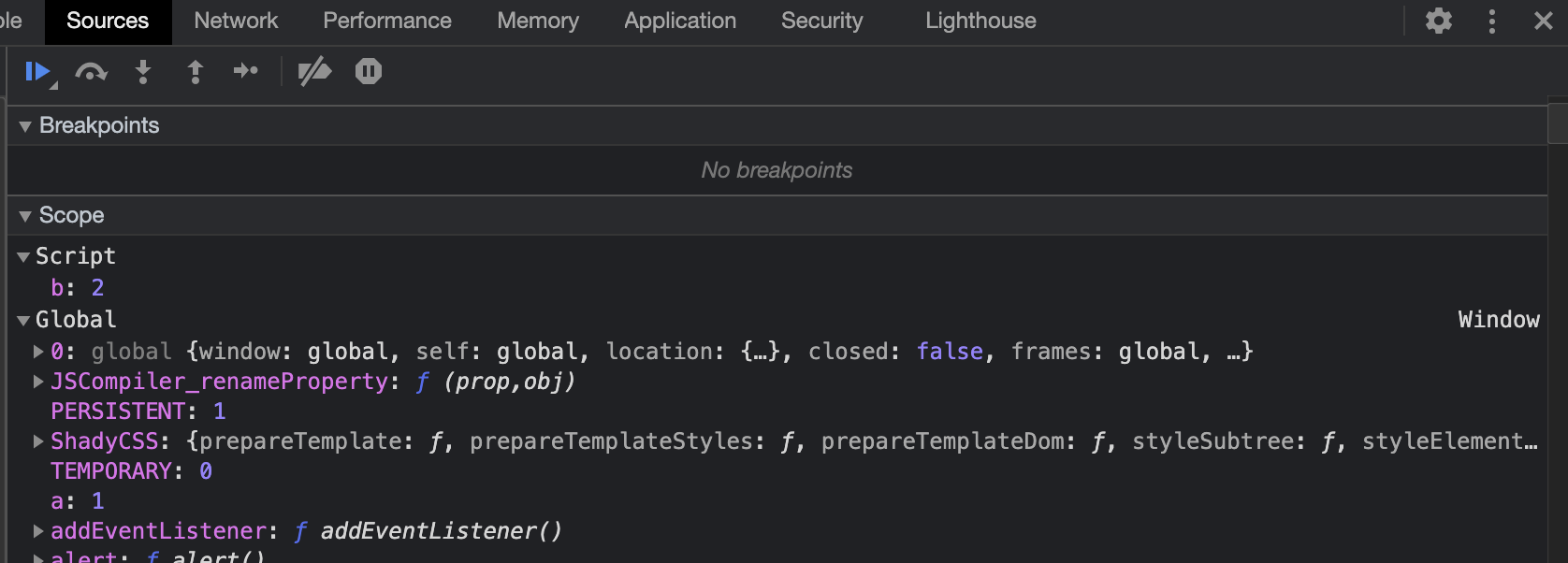The width and height of the screenshot is (1568, 563).
Task: Click the Step button
Action: tap(246, 71)
